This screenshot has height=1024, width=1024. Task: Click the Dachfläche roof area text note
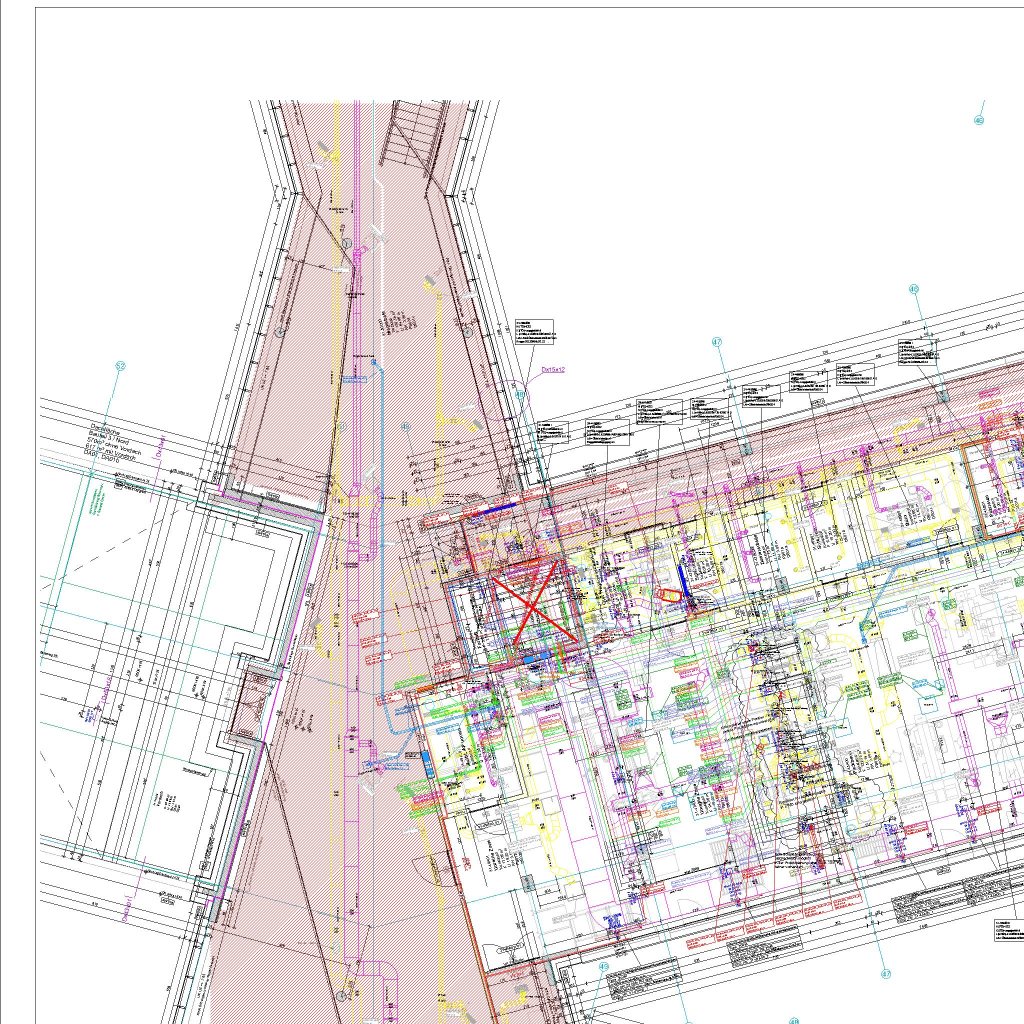coord(113,443)
